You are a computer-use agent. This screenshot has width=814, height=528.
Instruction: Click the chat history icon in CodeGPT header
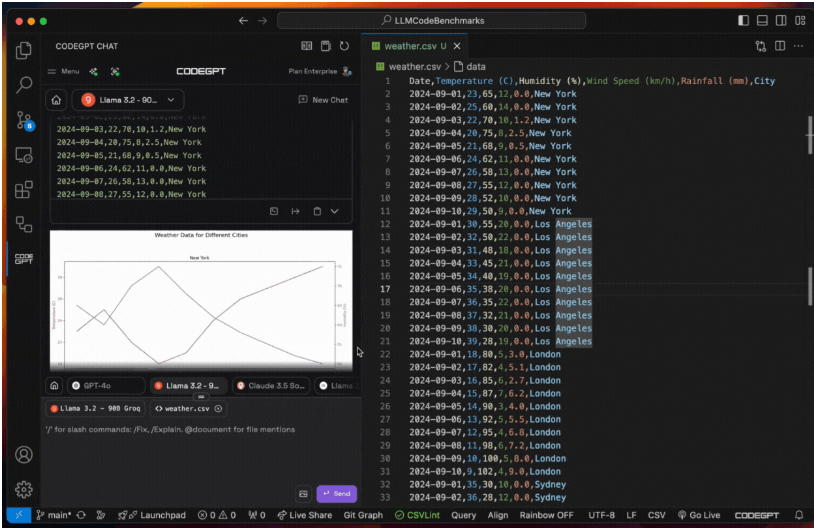(x=325, y=46)
